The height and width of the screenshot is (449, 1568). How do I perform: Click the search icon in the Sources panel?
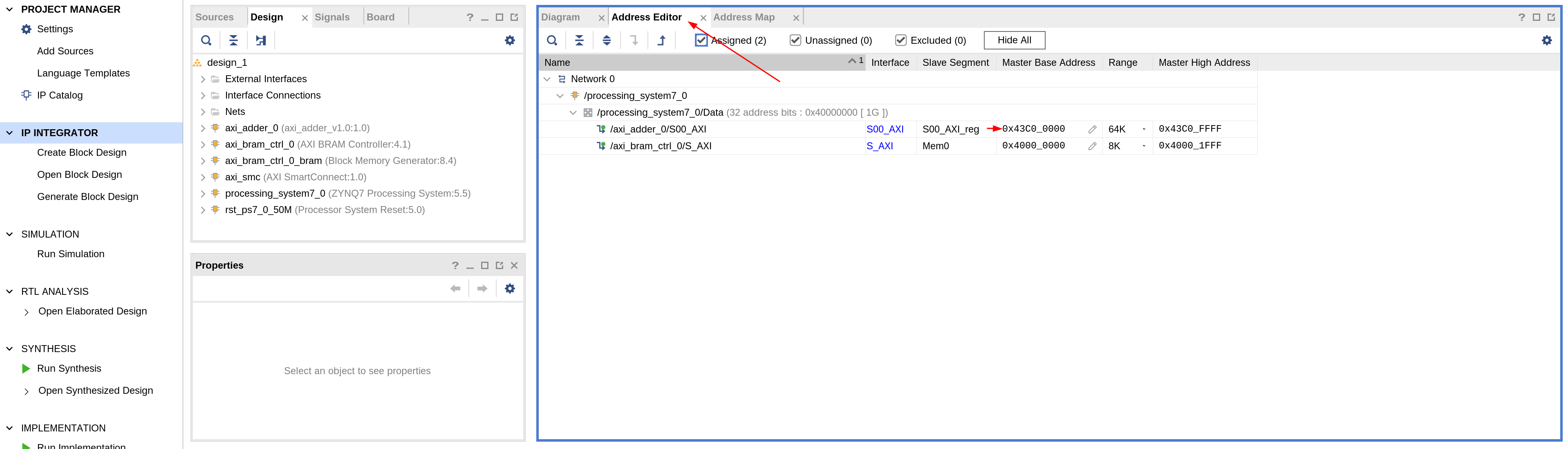point(206,40)
